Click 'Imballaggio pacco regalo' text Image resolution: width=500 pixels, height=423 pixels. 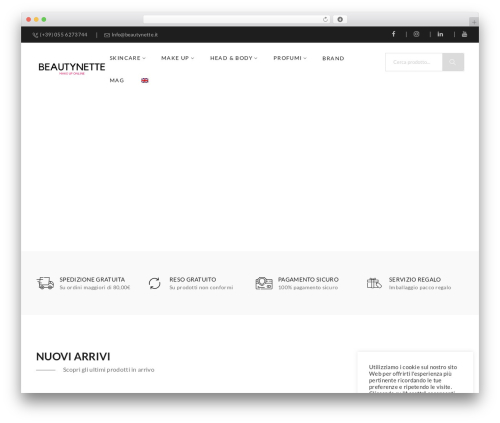point(420,287)
